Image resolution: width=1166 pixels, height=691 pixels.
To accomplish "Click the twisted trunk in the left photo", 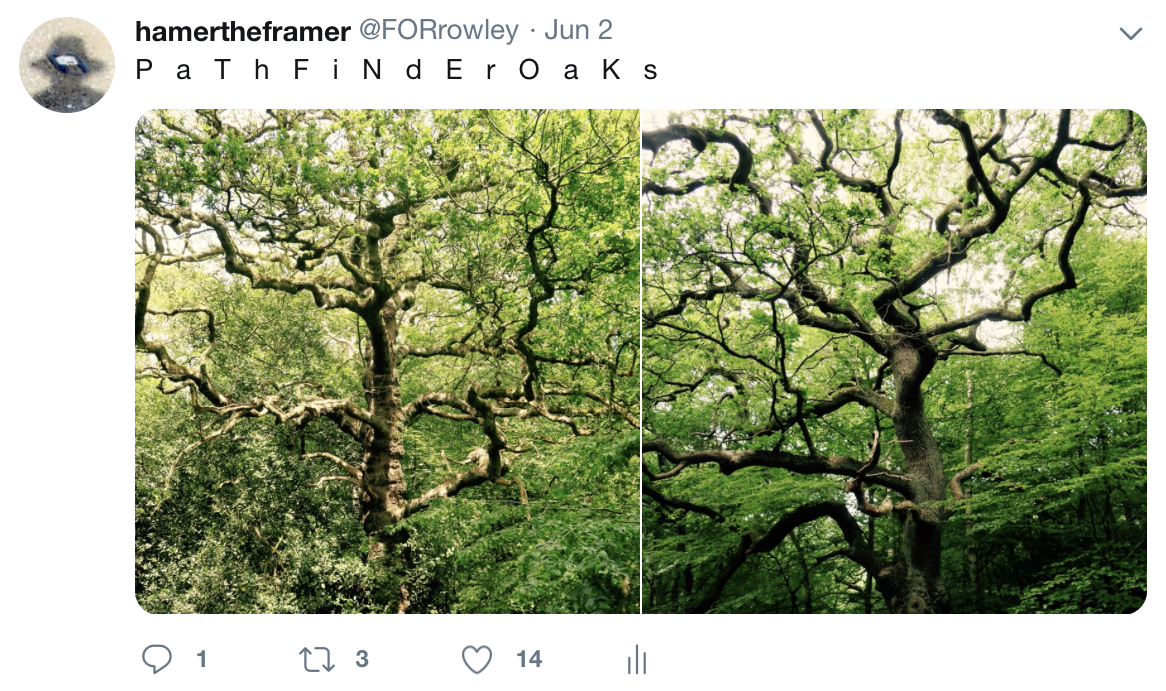I will [x=383, y=417].
